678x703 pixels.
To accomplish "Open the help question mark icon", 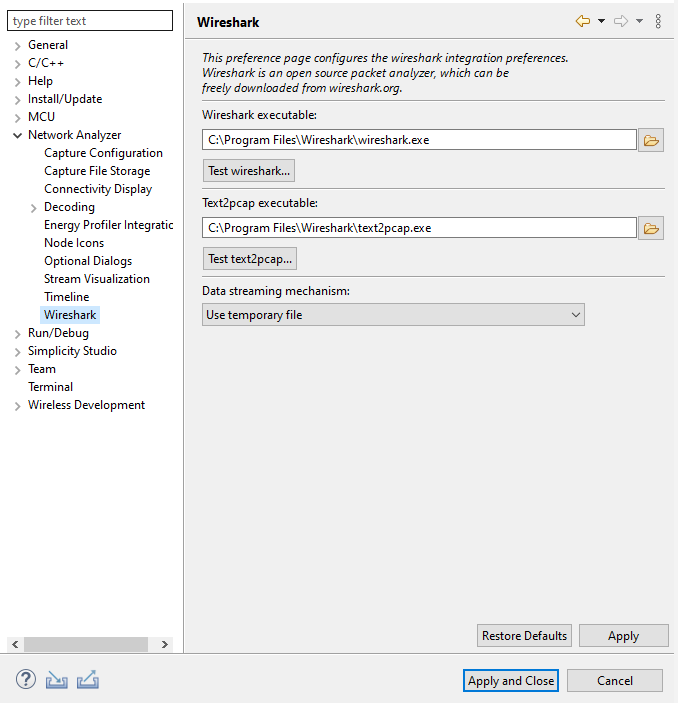I will coord(26,679).
